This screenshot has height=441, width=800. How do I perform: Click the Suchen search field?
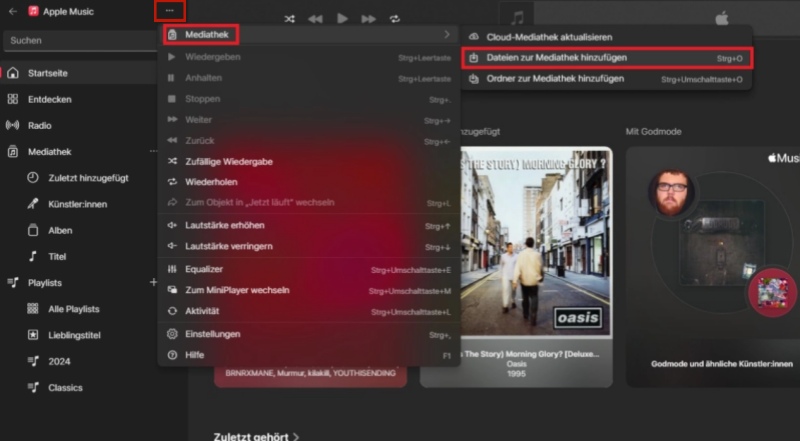tap(80, 40)
